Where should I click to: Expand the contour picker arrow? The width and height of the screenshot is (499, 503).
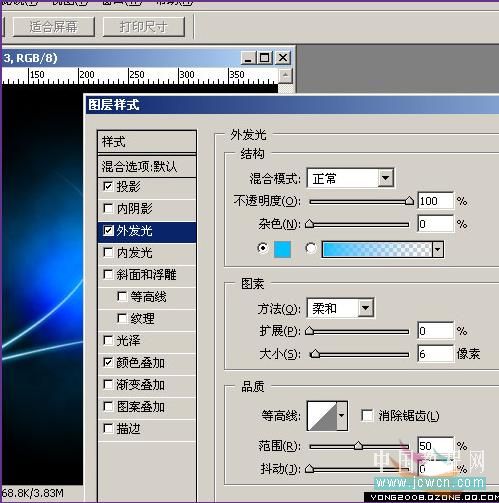pyautogui.click(x=342, y=416)
